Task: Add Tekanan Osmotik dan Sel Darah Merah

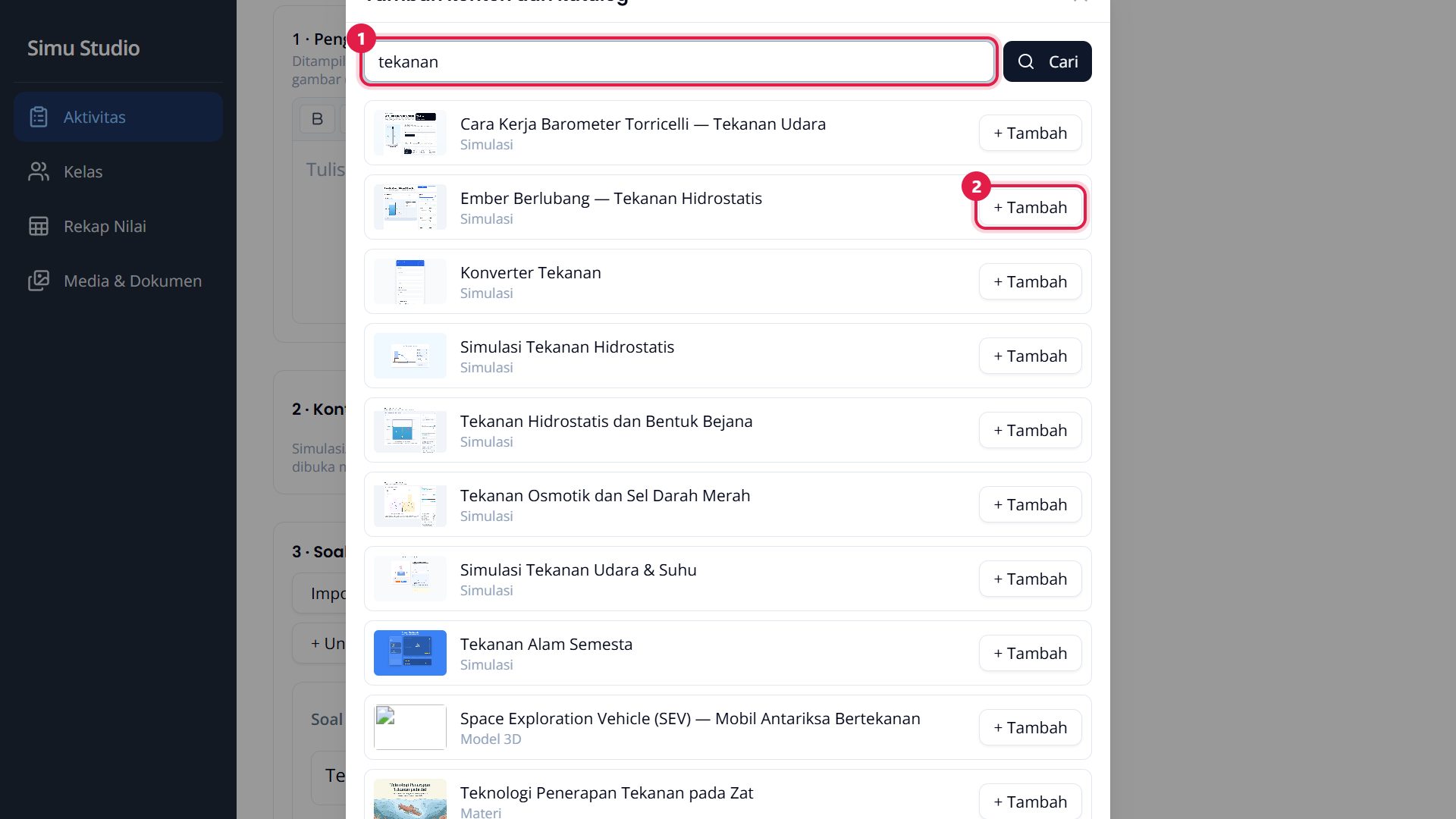Action: pos(1030,504)
